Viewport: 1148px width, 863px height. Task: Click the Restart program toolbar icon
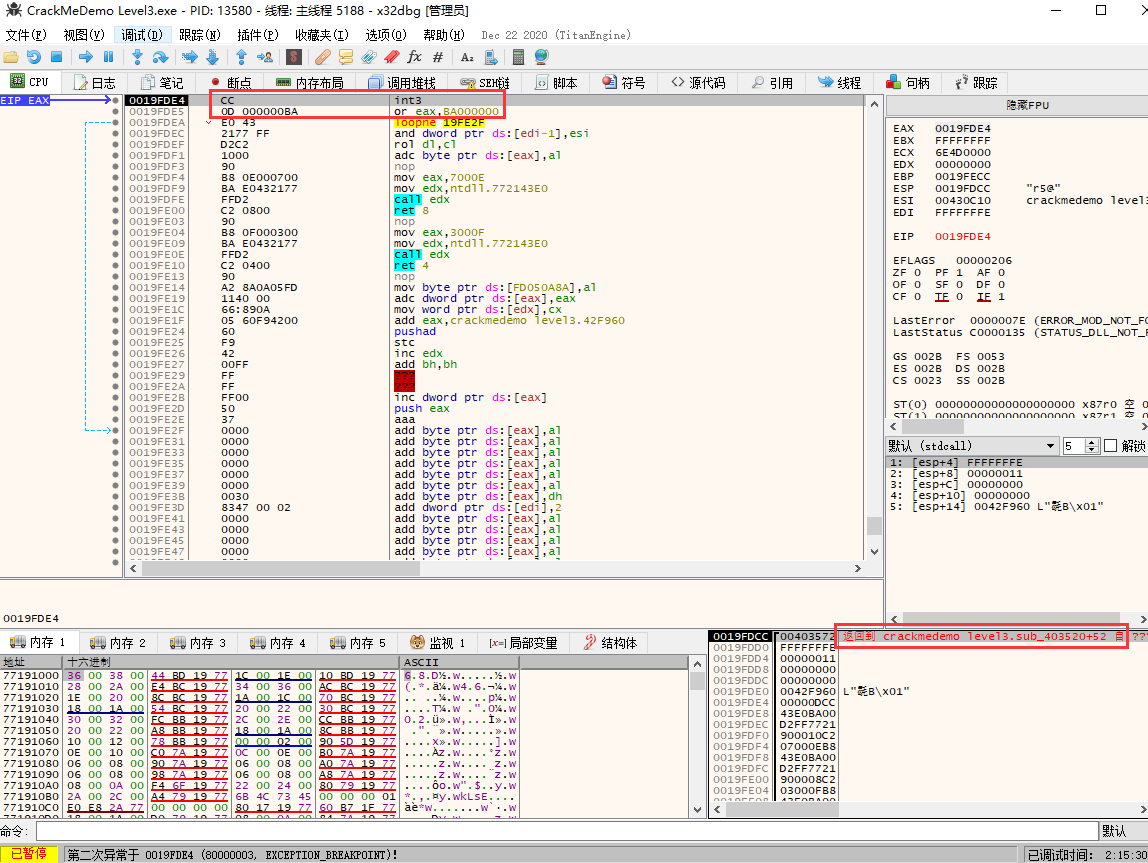pyautogui.click(x=34, y=57)
